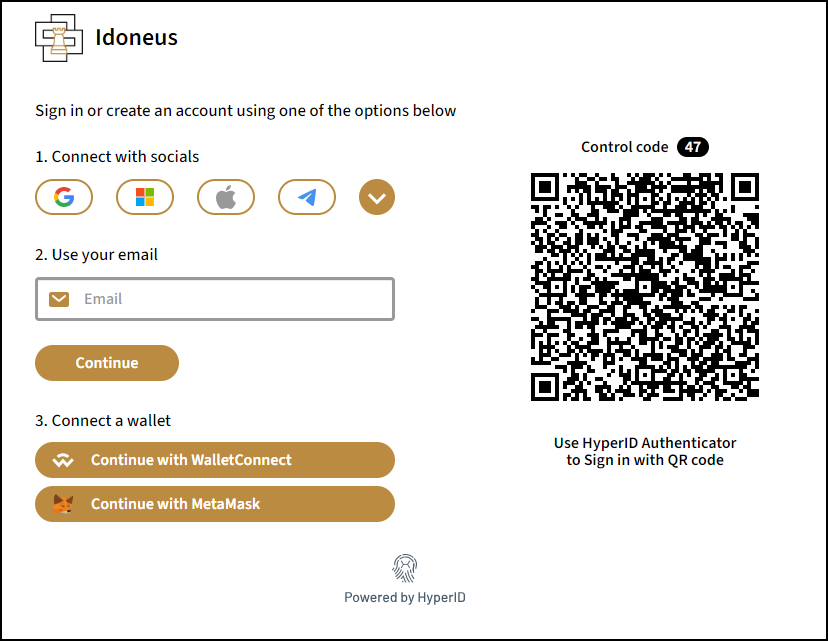
Task: Sign in with Google
Action: 64,197
